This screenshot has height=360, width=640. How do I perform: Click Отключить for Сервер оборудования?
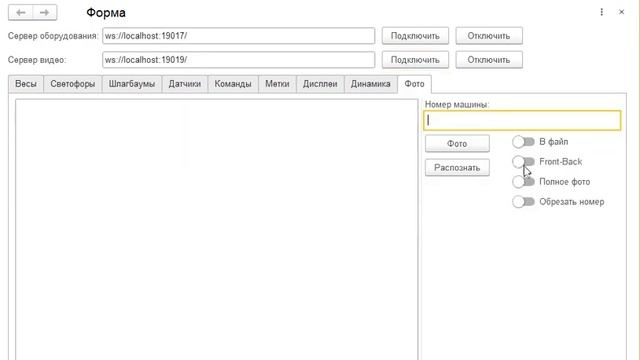(489, 36)
